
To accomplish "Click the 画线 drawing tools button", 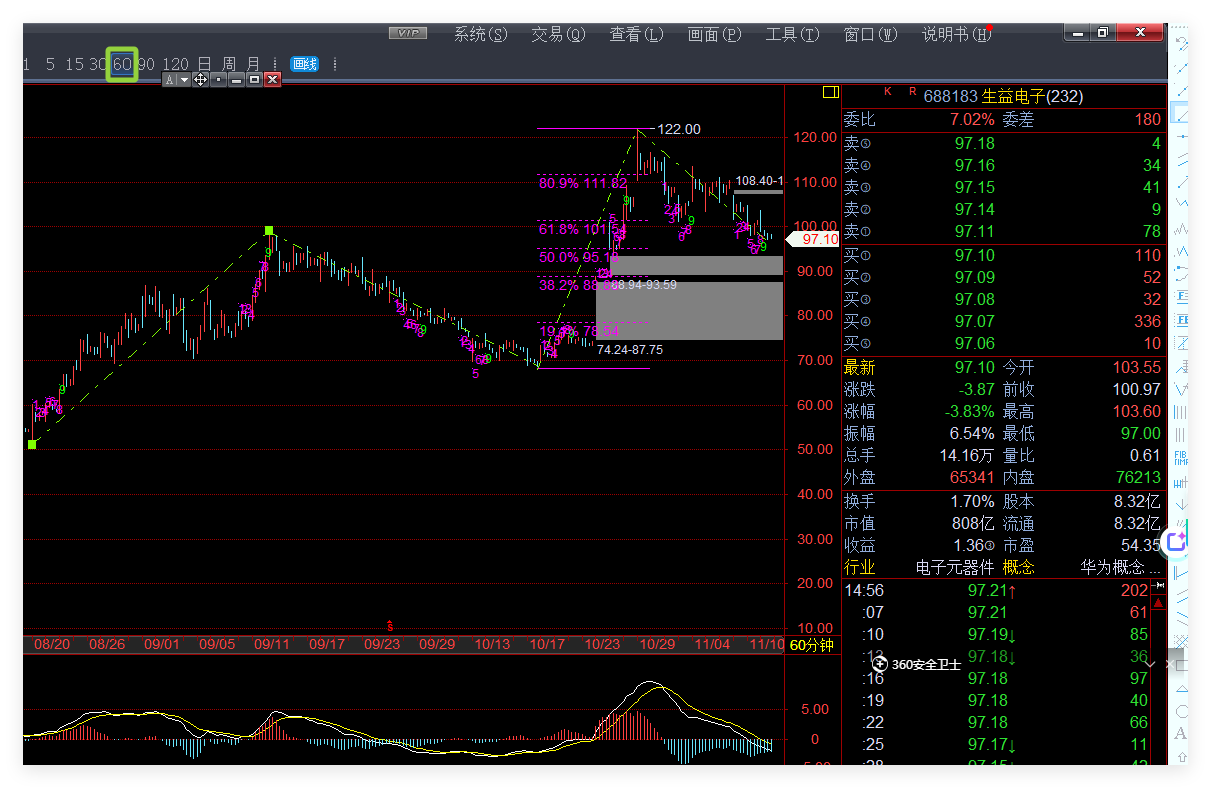I will (304, 64).
